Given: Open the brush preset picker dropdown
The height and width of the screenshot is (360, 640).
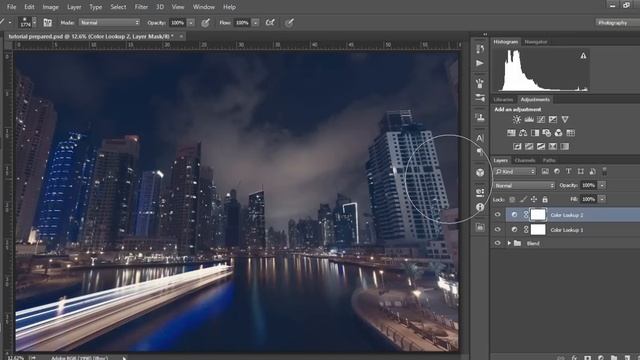Looking at the screenshot, I should click(35, 22).
